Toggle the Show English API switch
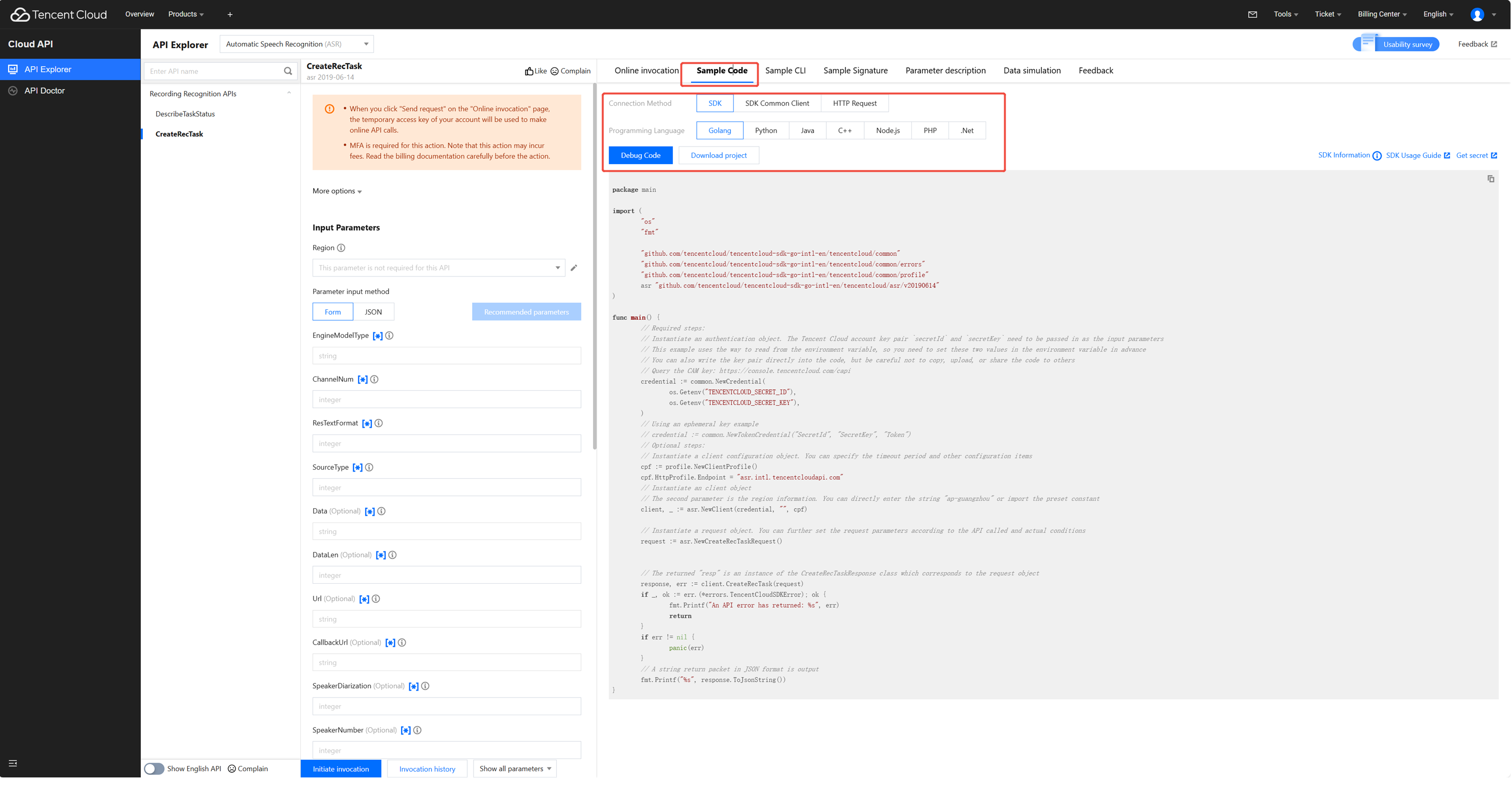 [x=154, y=768]
